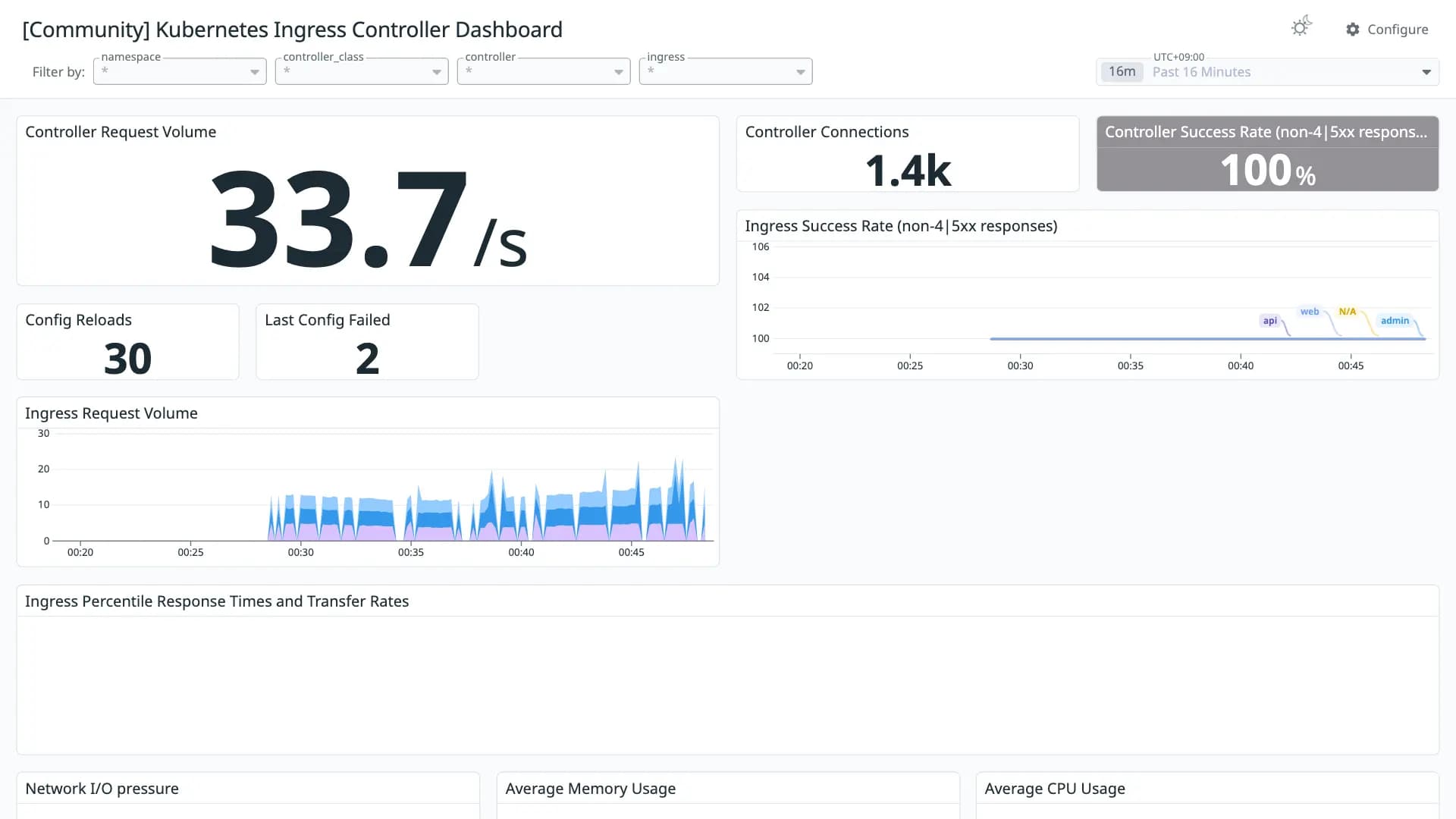The height and width of the screenshot is (819, 1456).
Task: Click the 00:40 tick on Ingress Success Rate graph
Action: pos(1241,366)
